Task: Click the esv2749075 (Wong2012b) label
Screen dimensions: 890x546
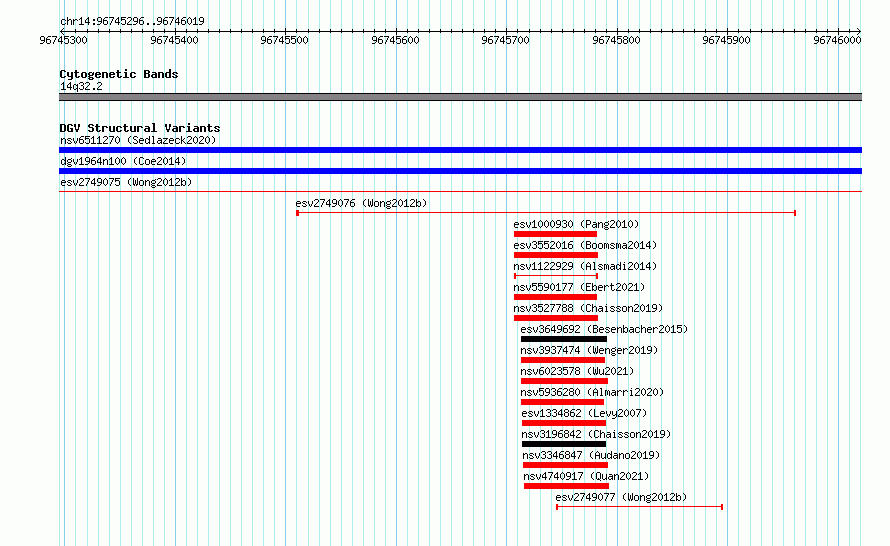Action: click(x=126, y=182)
